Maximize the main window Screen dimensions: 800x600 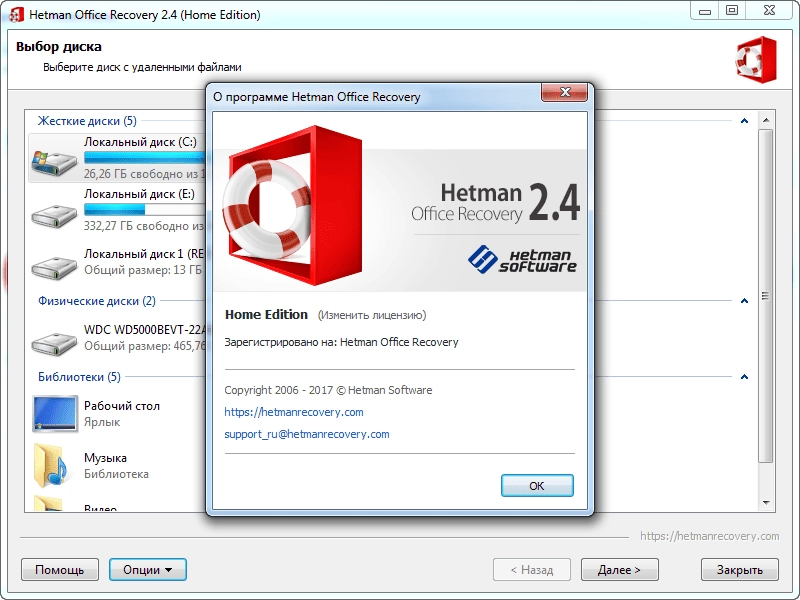(732, 10)
